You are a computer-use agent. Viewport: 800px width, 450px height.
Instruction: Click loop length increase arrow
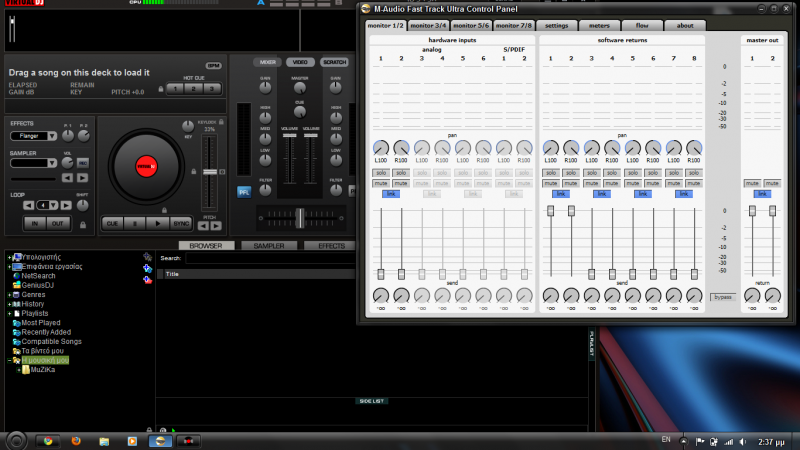(66, 205)
